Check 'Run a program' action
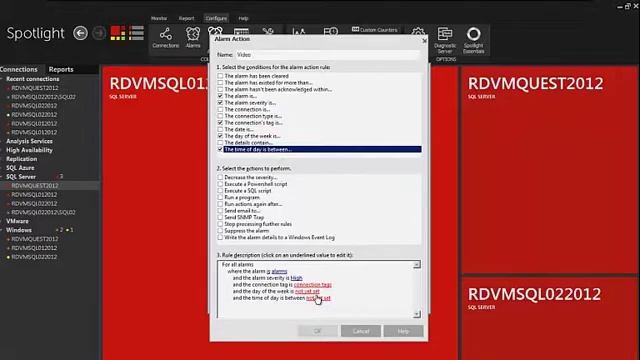Viewport: 640px width, 360px height. [220, 197]
